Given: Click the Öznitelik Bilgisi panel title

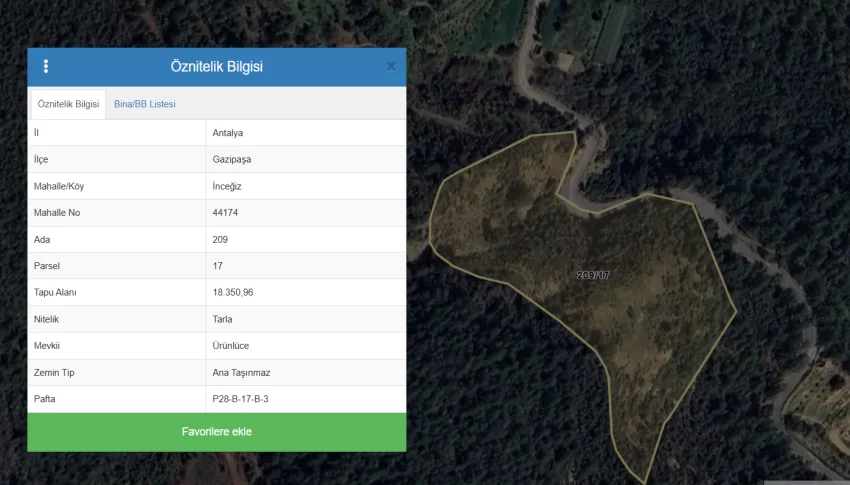Looking at the screenshot, I should pyautogui.click(x=217, y=67).
